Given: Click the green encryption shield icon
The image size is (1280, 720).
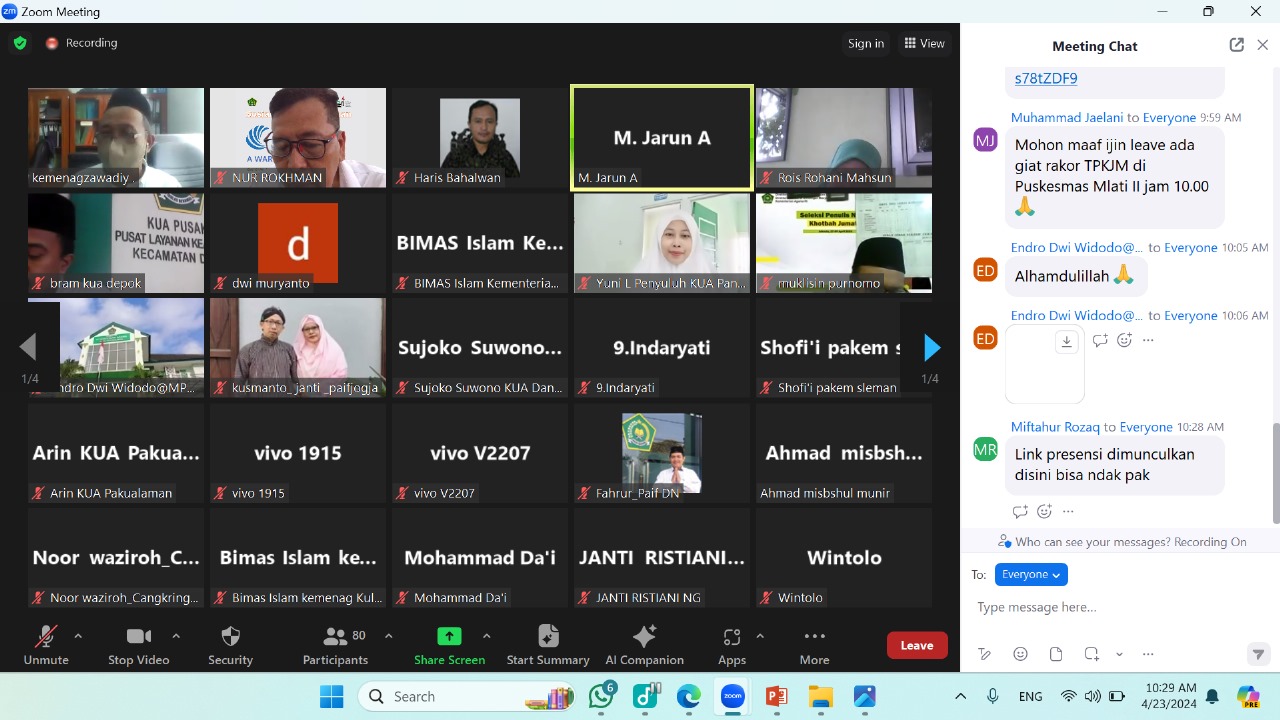Looking at the screenshot, I should pos(20,43).
